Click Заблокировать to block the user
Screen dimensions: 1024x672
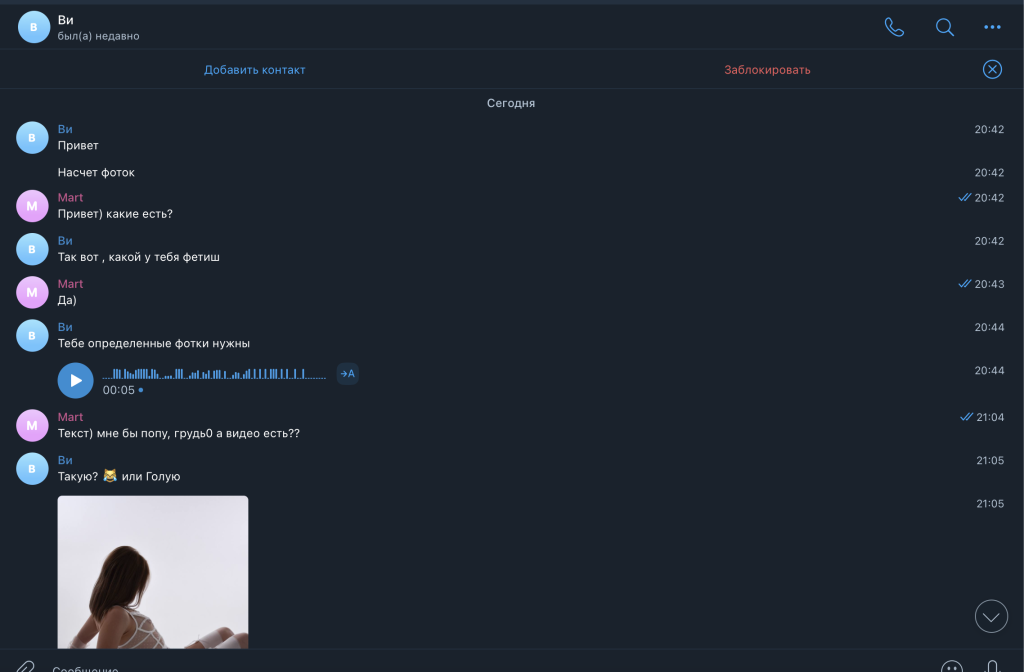pos(767,70)
